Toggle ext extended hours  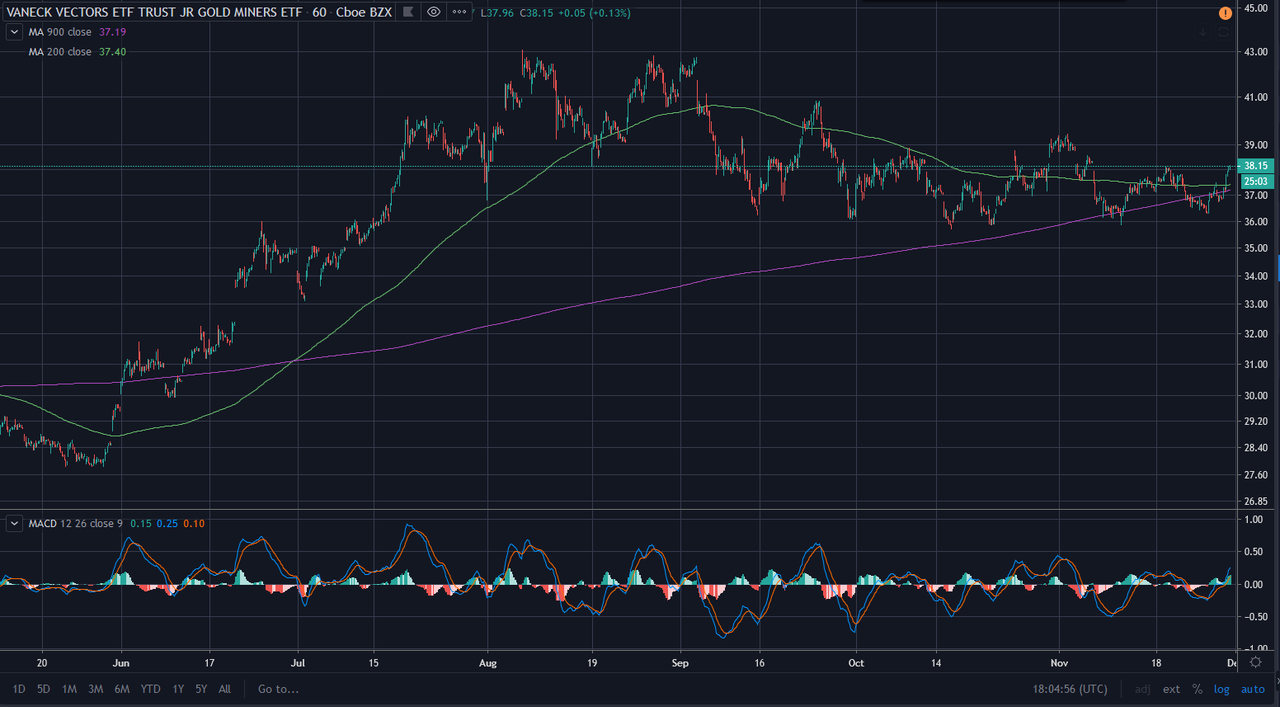[x=1171, y=689]
